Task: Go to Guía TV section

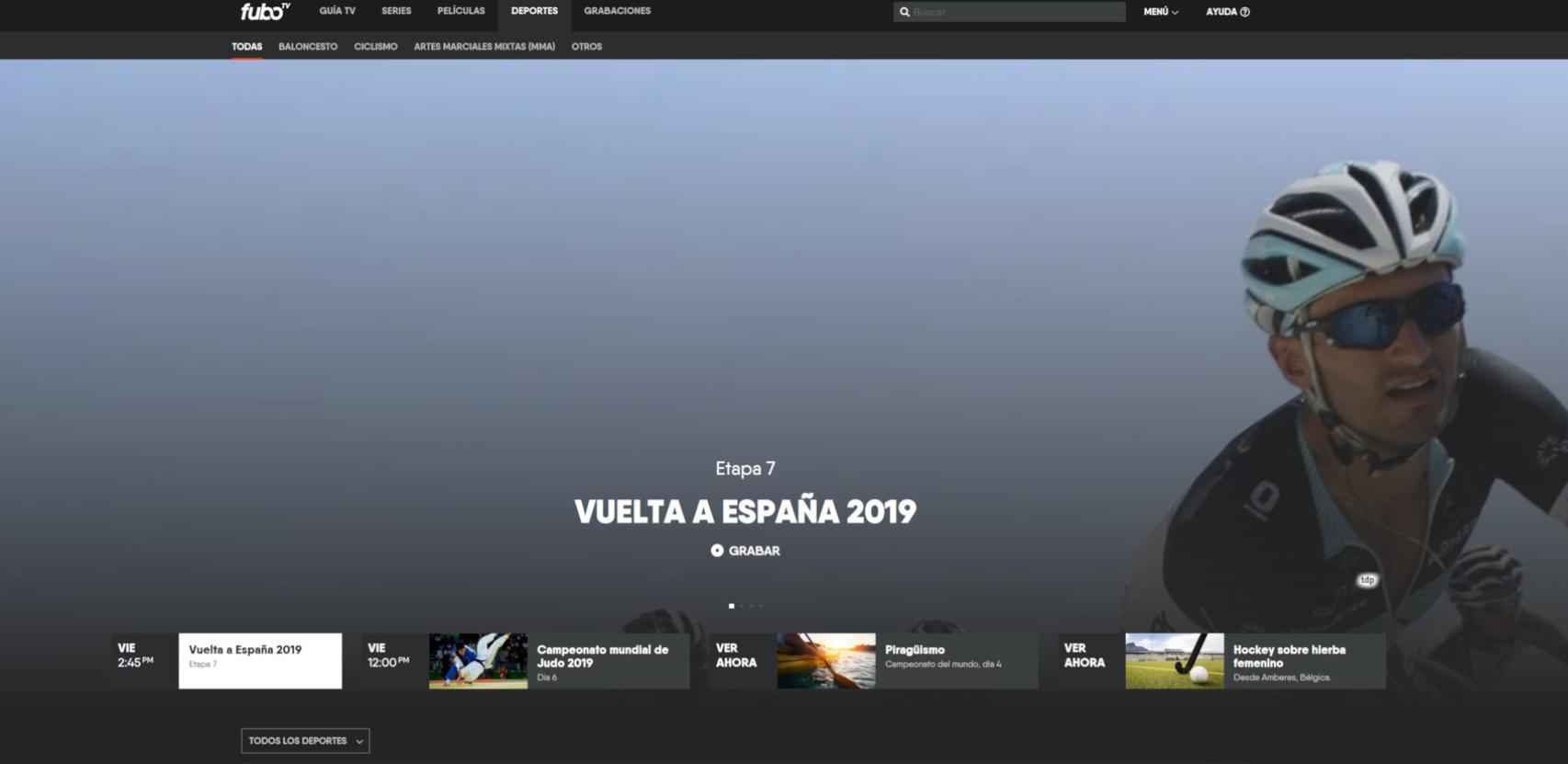Action: 337,11
